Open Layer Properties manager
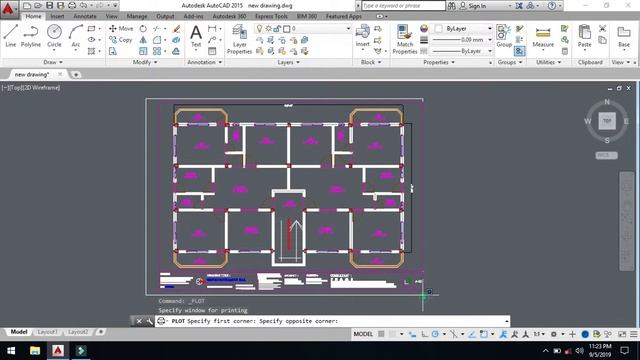The image size is (640, 360). [239, 39]
